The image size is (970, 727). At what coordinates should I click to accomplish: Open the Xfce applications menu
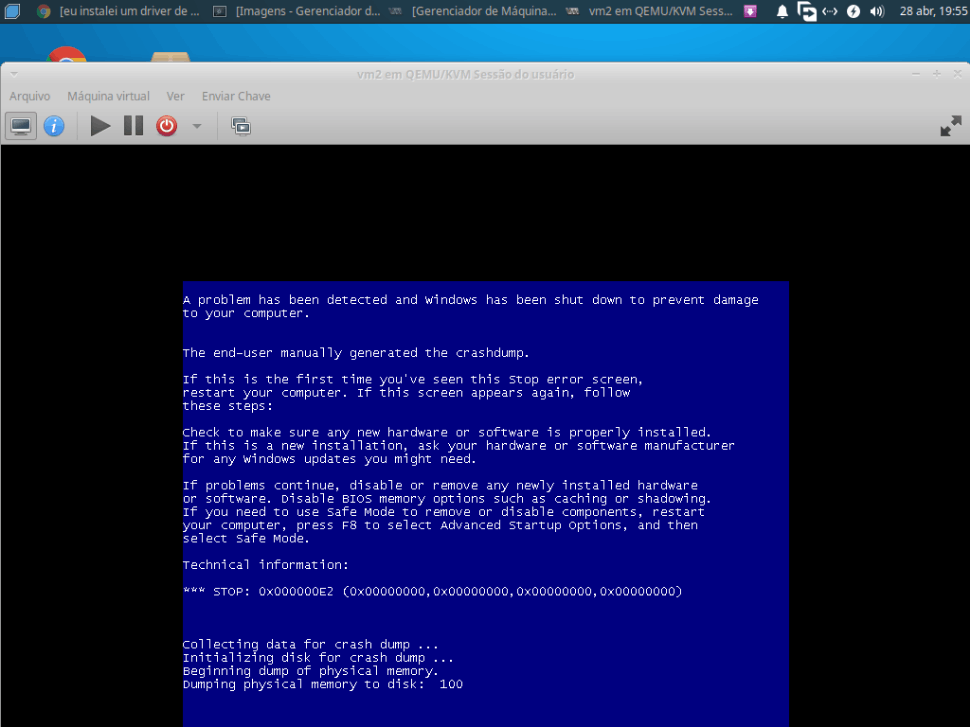coord(12,11)
